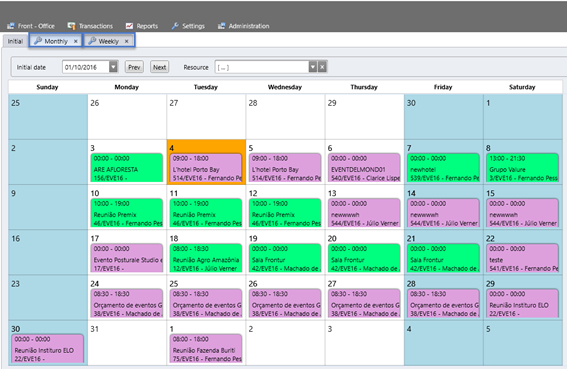The image size is (567, 369).
Task: Open the Evento Posturale Studio event
Action: point(127,258)
